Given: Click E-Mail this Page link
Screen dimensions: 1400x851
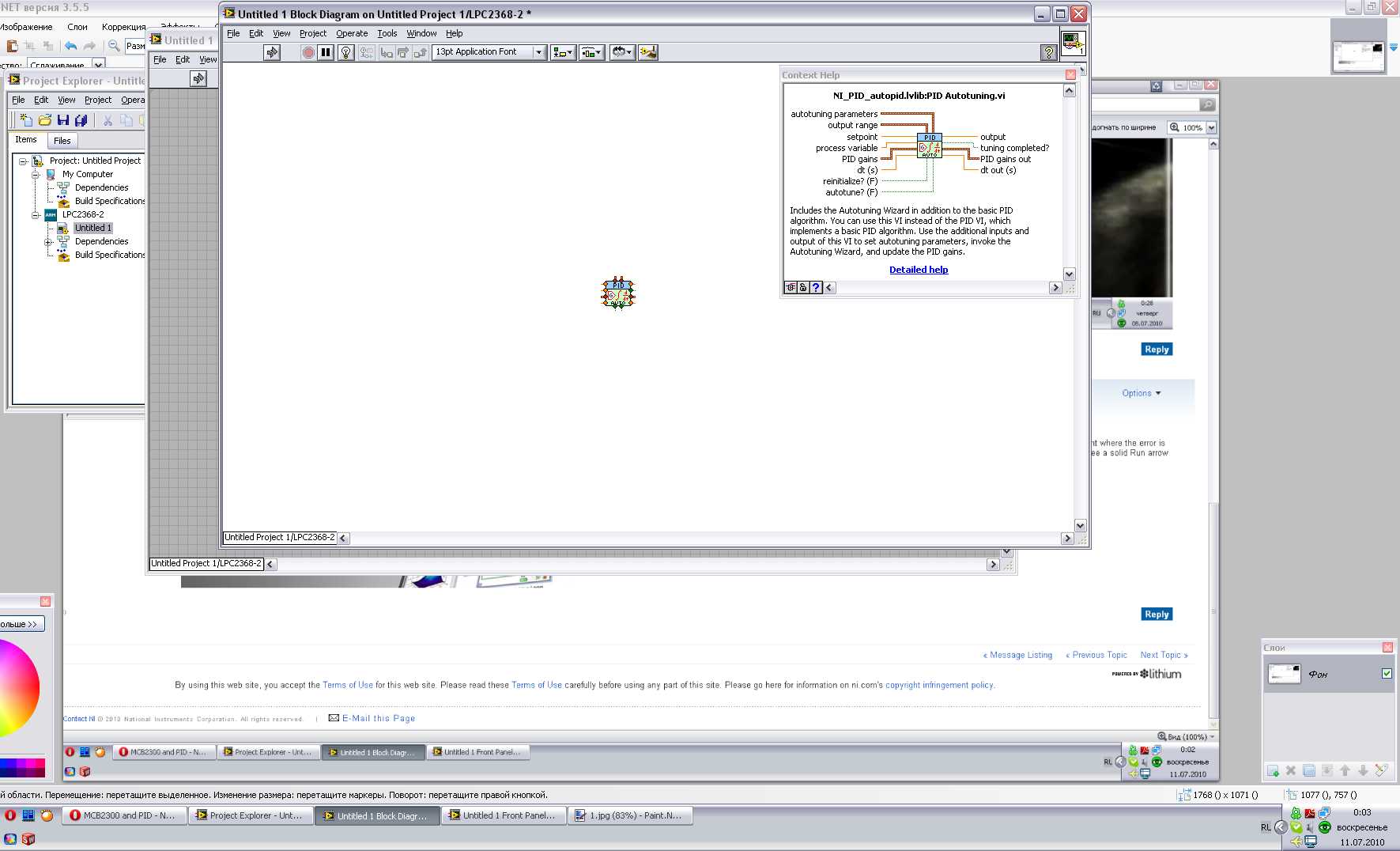Looking at the screenshot, I should (x=372, y=718).
